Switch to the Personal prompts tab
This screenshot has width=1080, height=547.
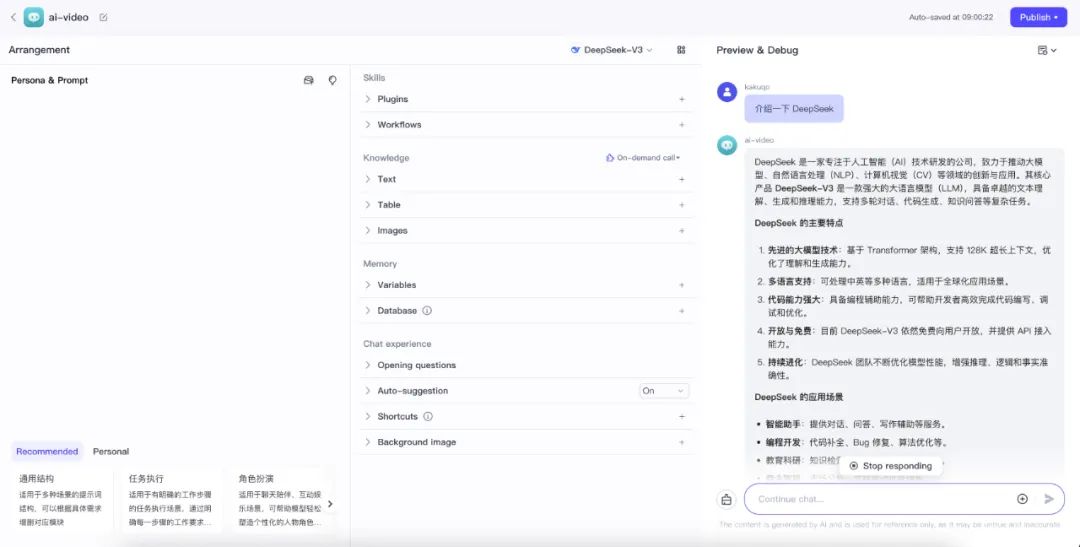(111, 452)
